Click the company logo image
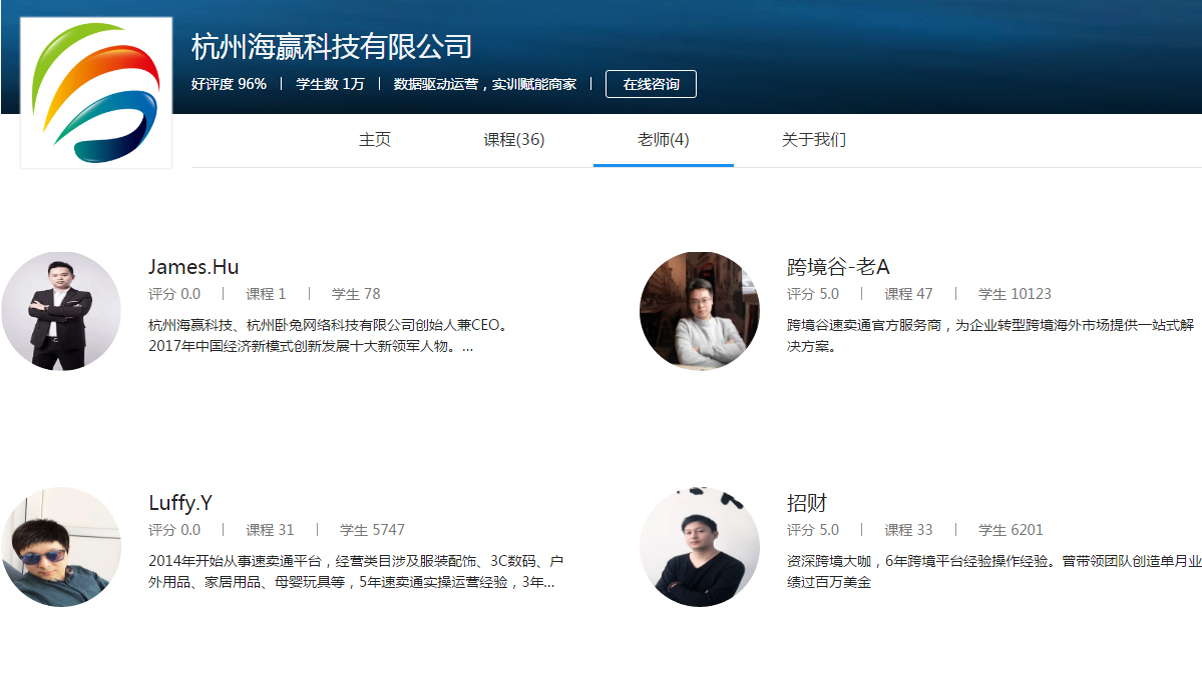 pos(96,92)
